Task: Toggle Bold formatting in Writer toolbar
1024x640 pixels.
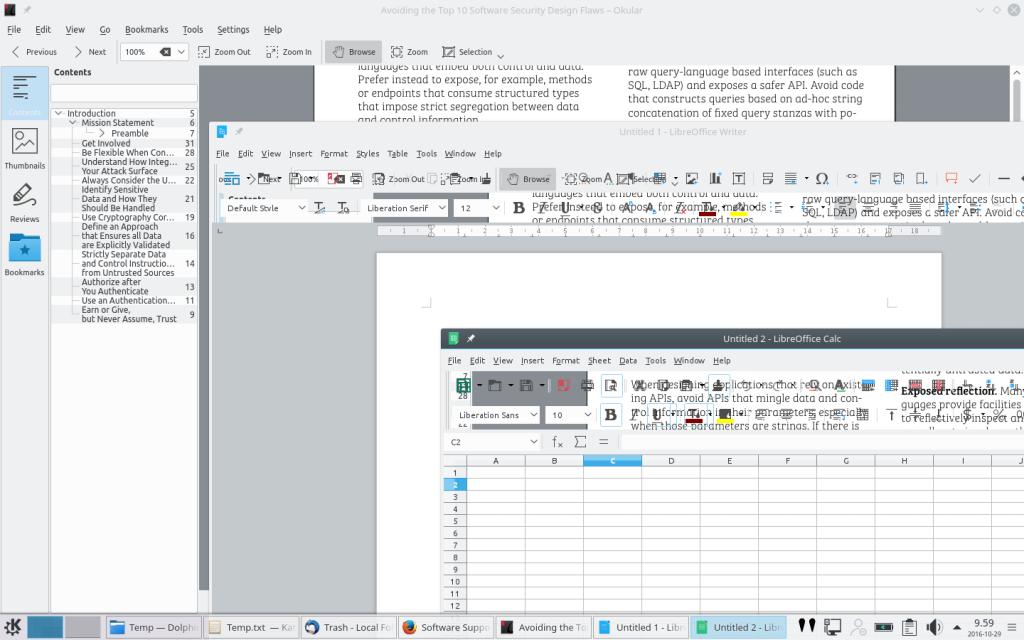Action: tap(519, 208)
